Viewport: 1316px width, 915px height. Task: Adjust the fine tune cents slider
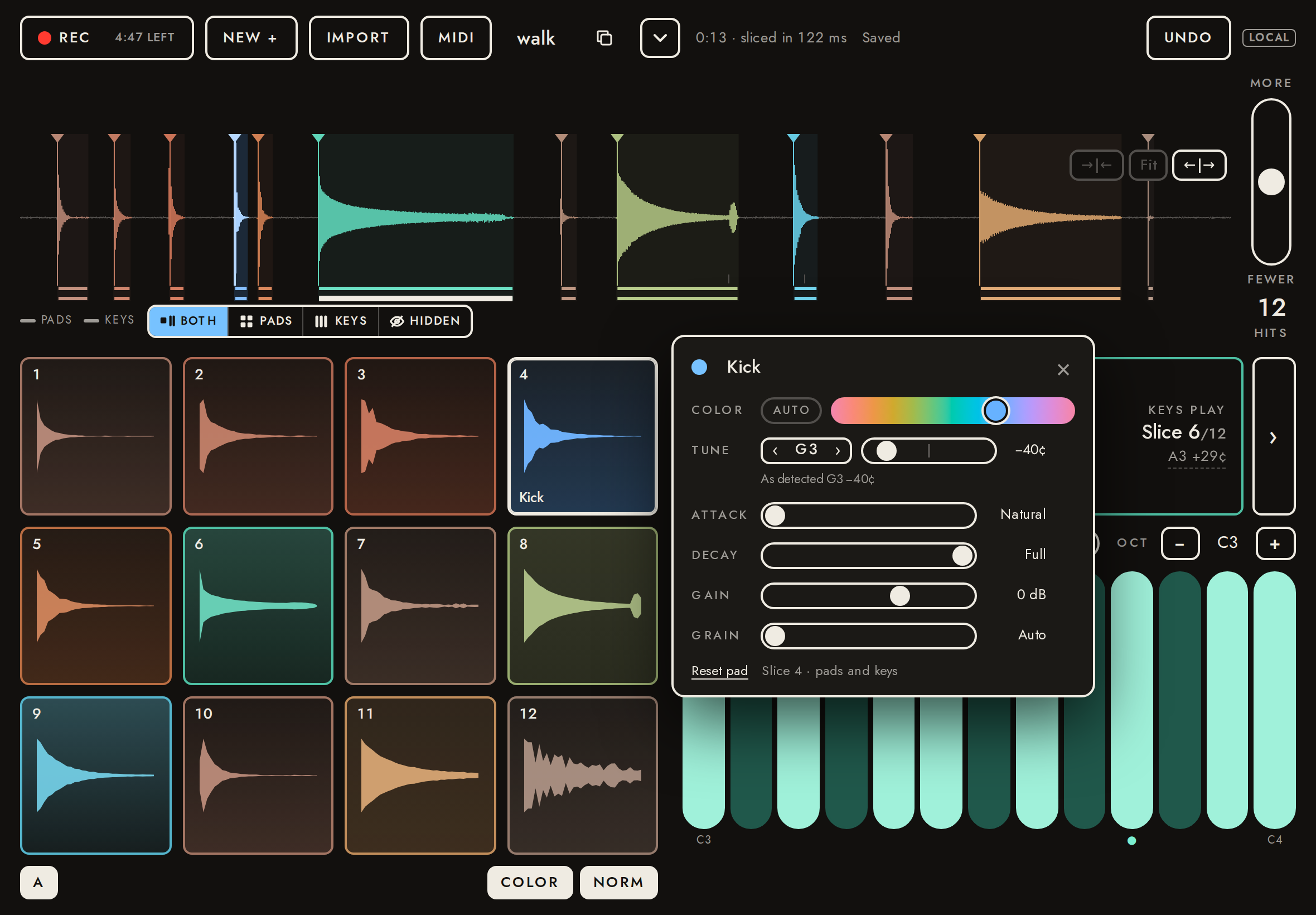tap(928, 451)
